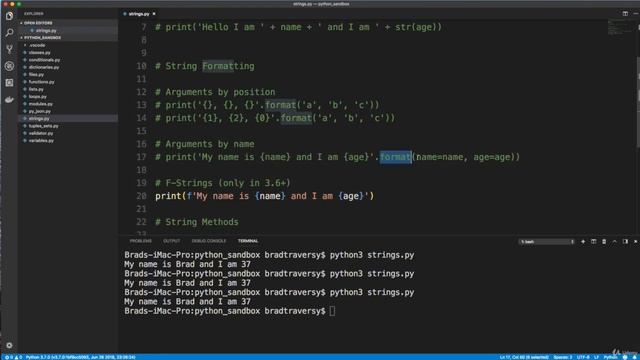This screenshot has width=640, height=360.
Task: Close the strings.py editor tab
Action: click(154, 14)
